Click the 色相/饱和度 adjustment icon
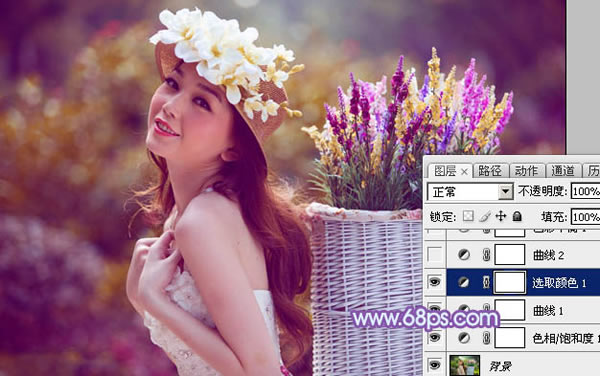The height and width of the screenshot is (376, 600). pyautogui.click(x=464, y=338)
